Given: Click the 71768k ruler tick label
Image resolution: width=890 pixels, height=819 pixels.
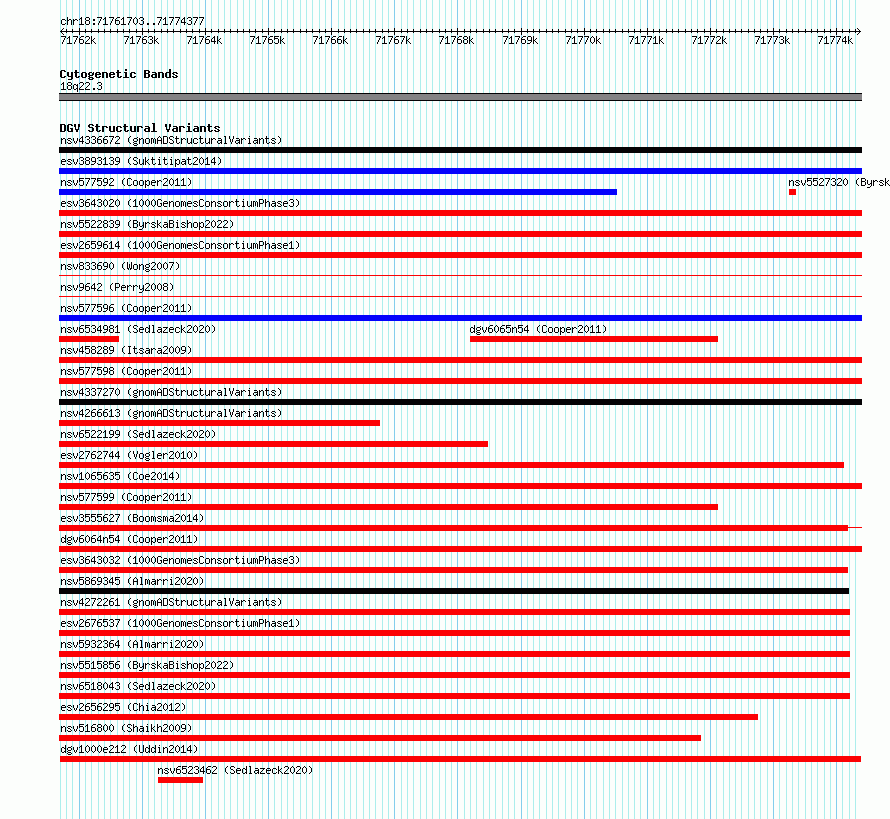Looking at the screenshot, I should click(x=456, y=40).
